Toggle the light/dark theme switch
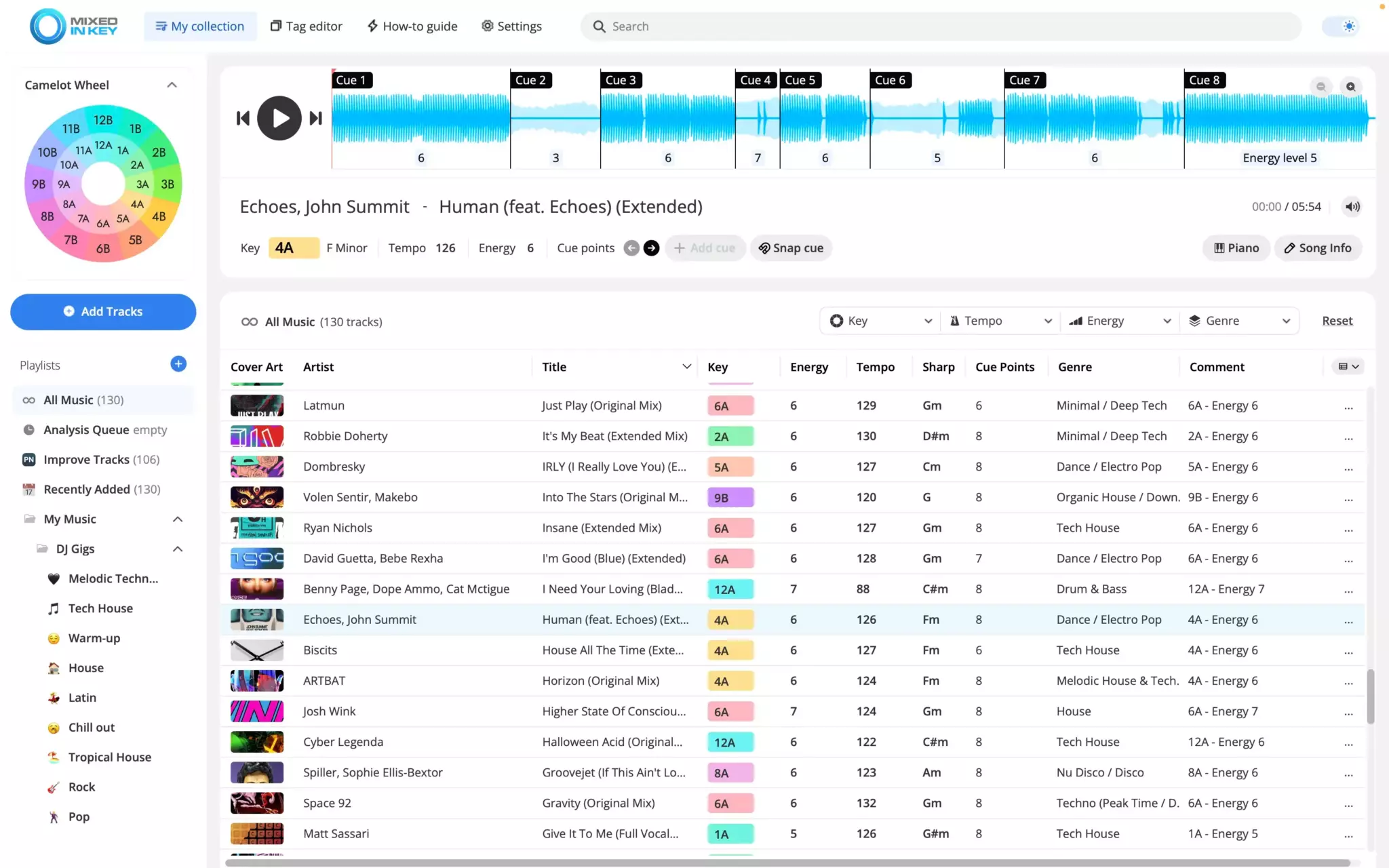Image resolution: width=1389 pixels, height=868 pixels. click(1342, 26)
